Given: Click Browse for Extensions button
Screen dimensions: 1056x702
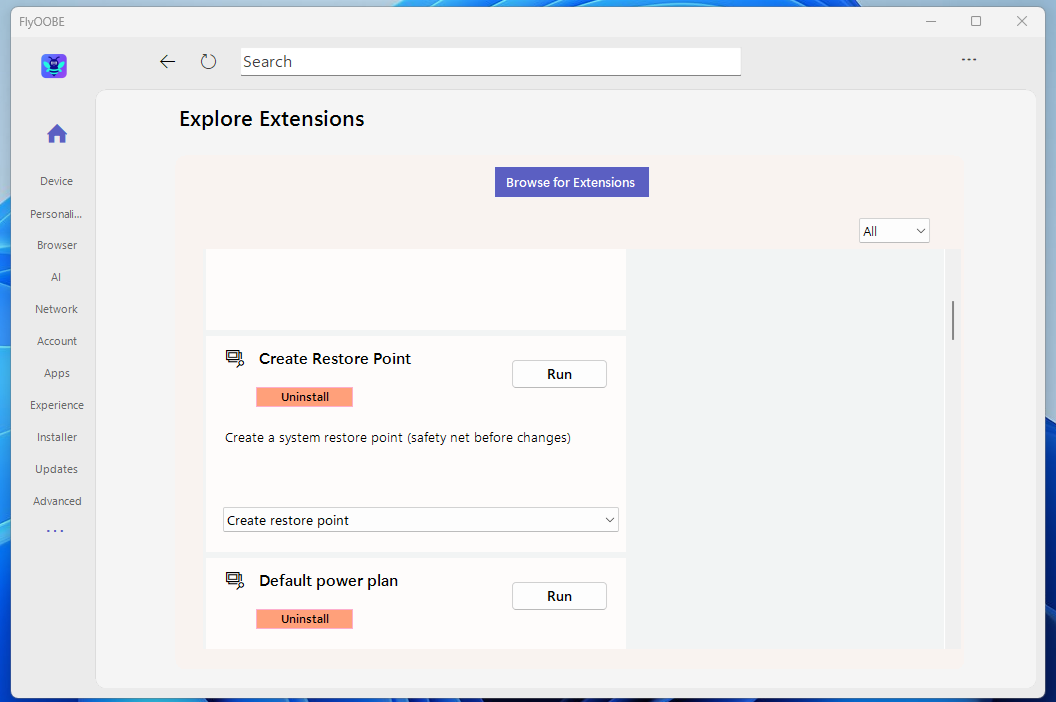Looking at the screenshot, I should click(571, 182).
